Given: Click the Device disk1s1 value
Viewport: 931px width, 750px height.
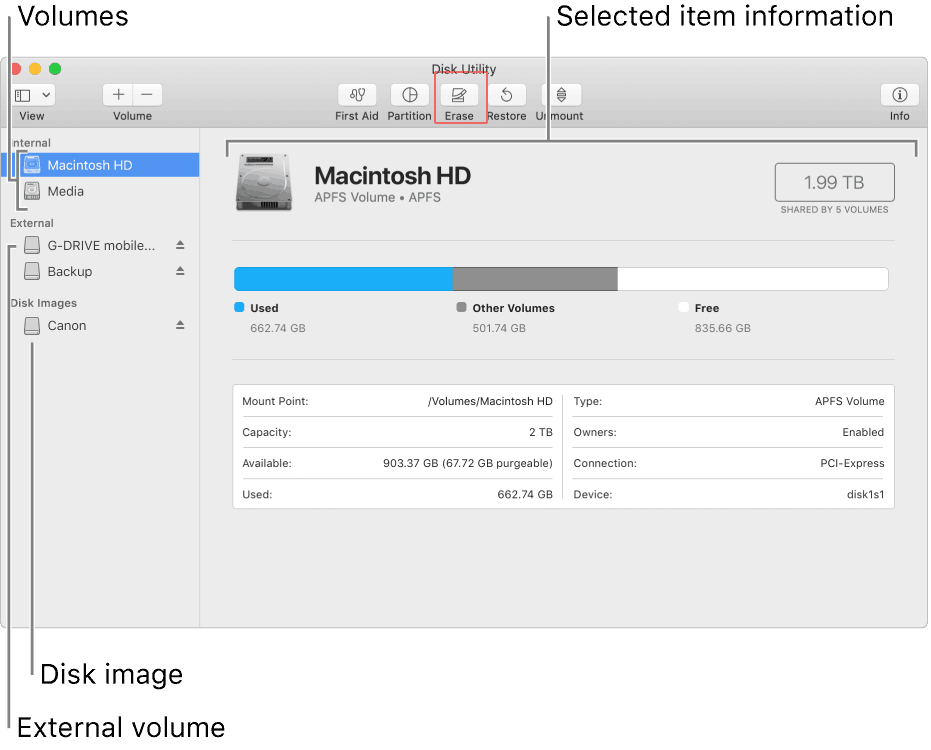Looking at the screenshot, I should click(x=865, y=494).
